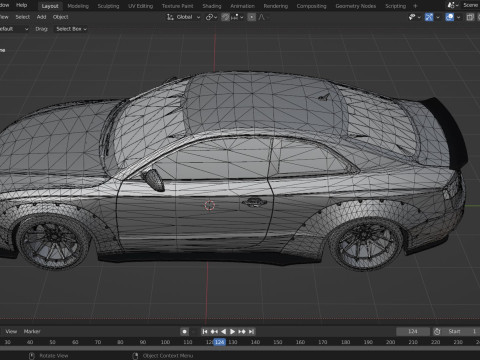Image resolution: width=480 pixels, height=360 pixels.
Task: Click the Scene name field
Action: coord(470,5)
